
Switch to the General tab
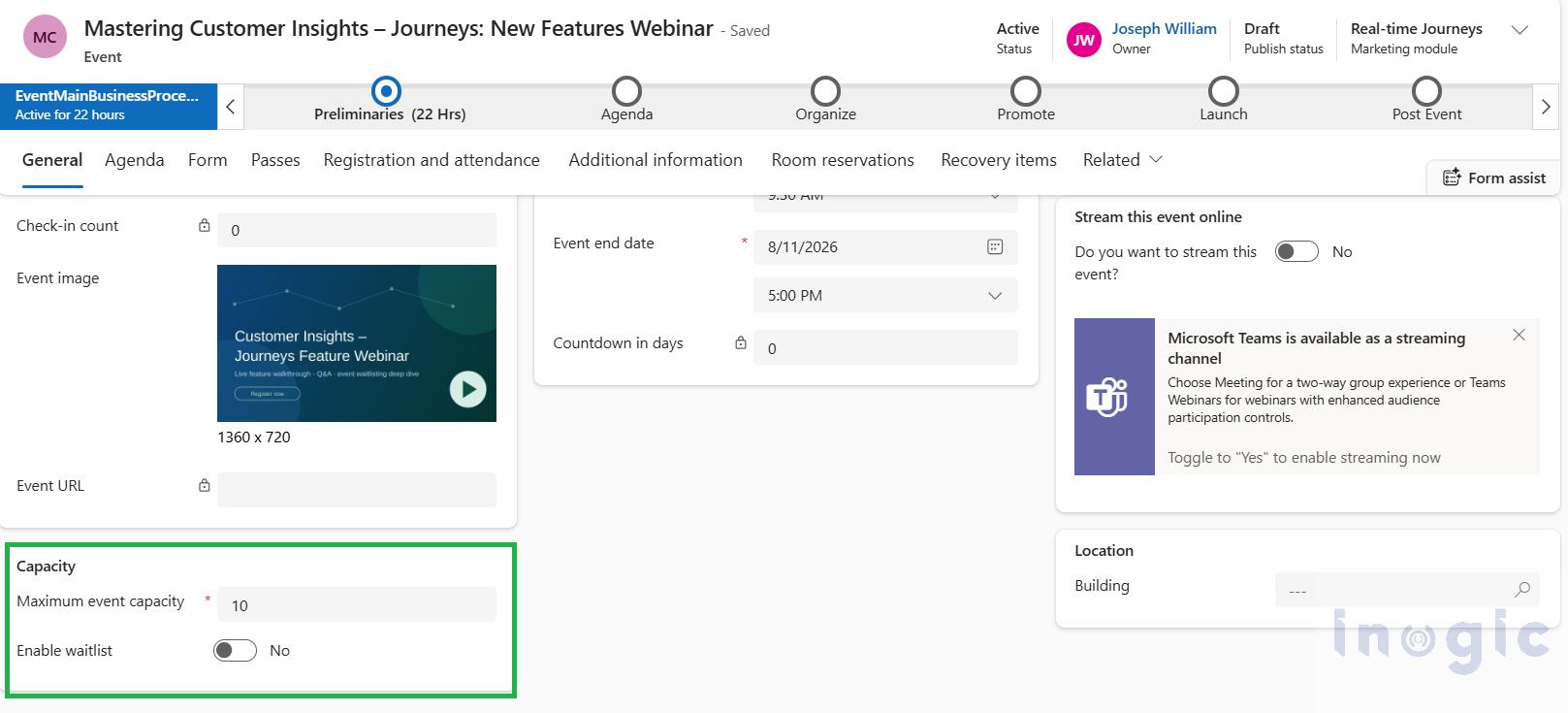tap(52, 160)
